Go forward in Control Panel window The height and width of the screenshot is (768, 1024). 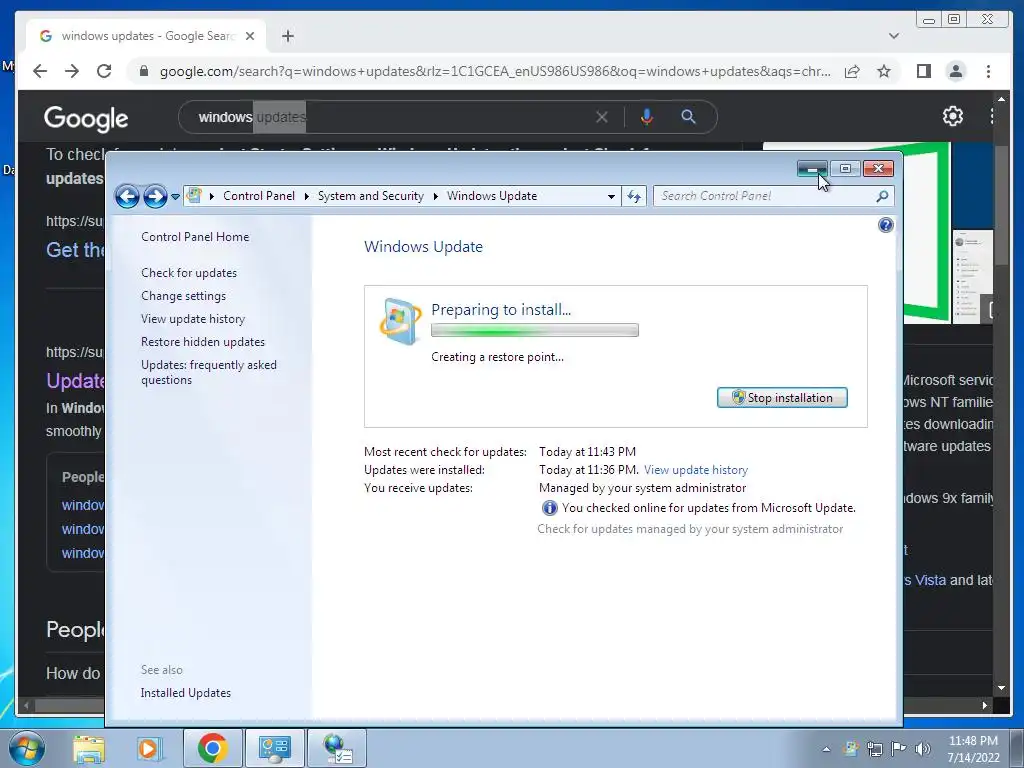[155, 196]
